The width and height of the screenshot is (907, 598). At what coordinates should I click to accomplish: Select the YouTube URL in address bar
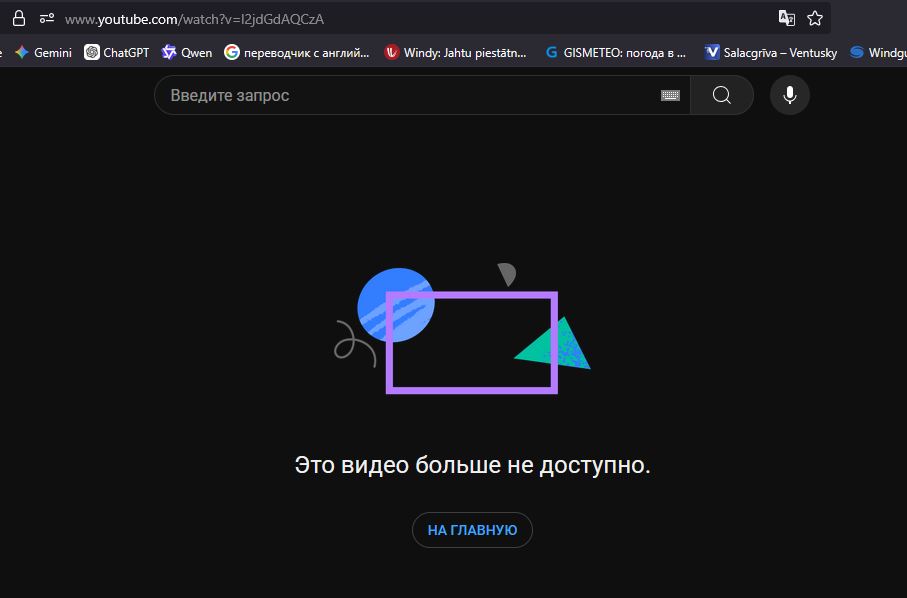coord(194,19)
